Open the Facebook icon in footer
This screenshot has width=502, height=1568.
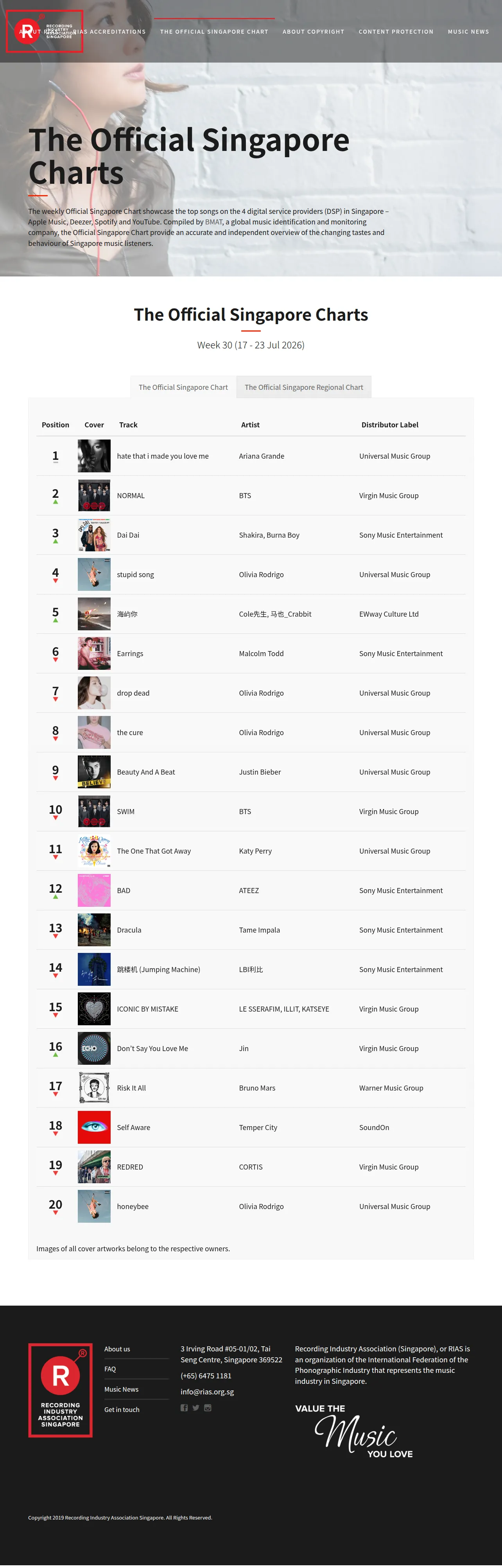point(184,1407)
